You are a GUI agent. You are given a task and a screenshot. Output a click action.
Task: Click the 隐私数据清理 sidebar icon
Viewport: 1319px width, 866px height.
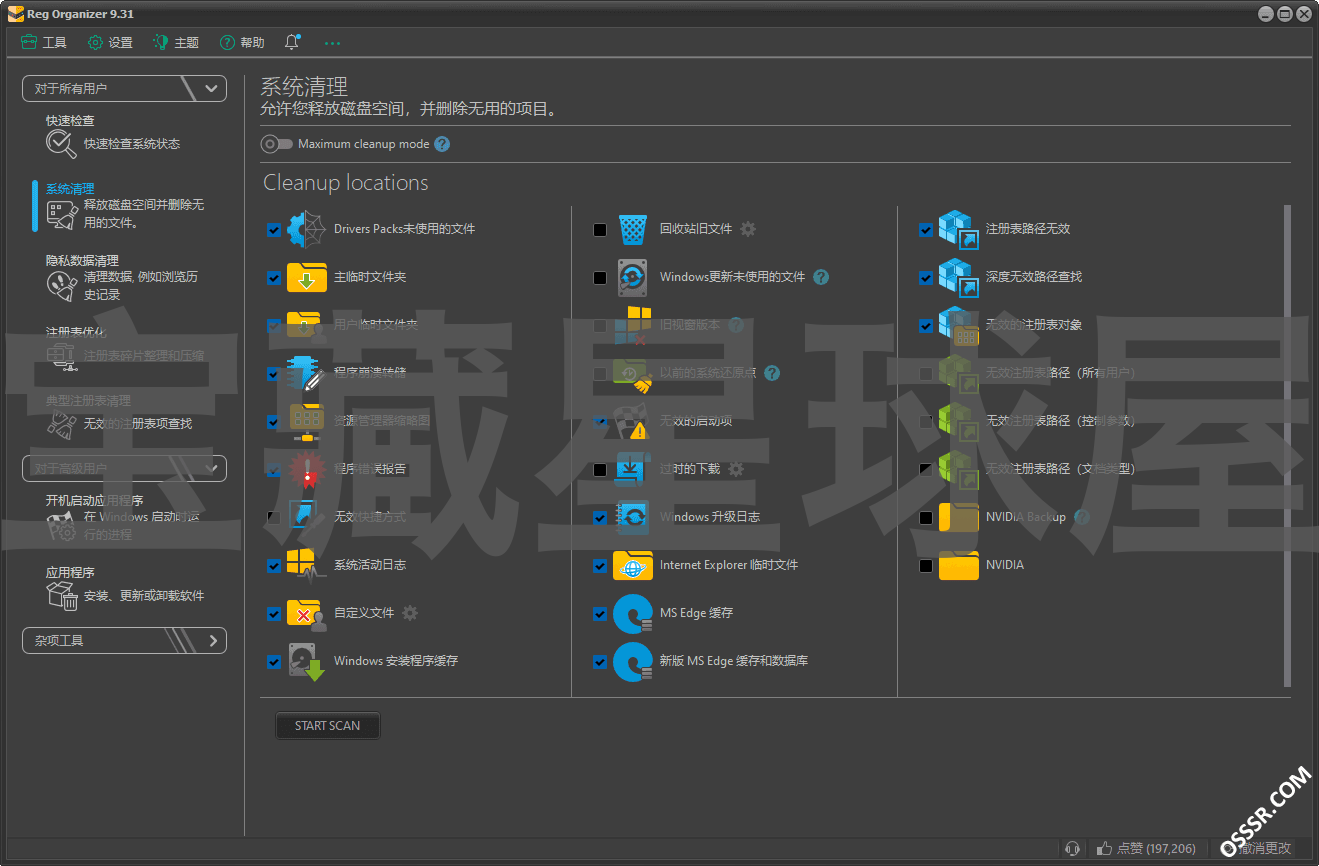(62, 285)
